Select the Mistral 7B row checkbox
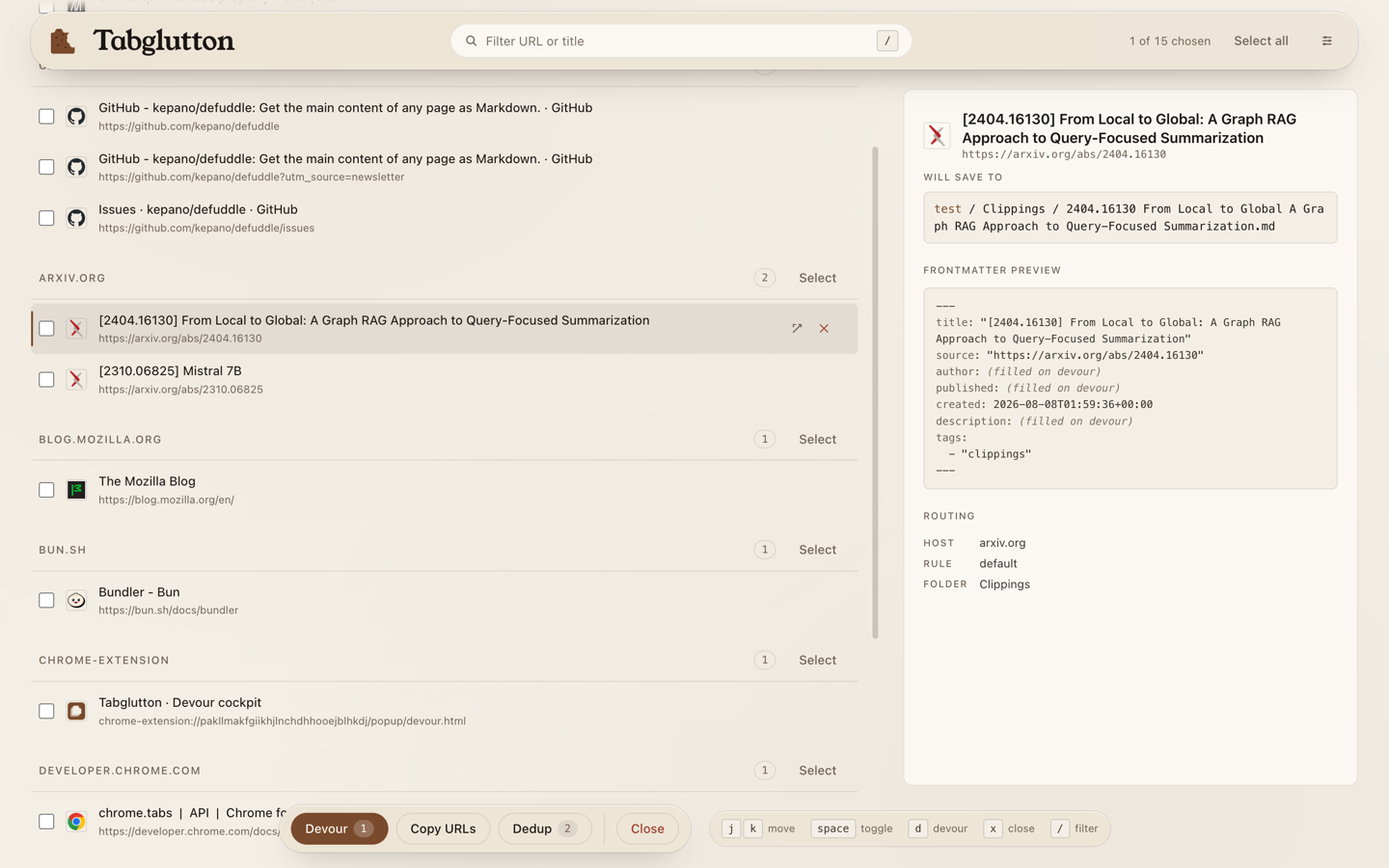Viewport: 1389px width, 868px height. 46,380
